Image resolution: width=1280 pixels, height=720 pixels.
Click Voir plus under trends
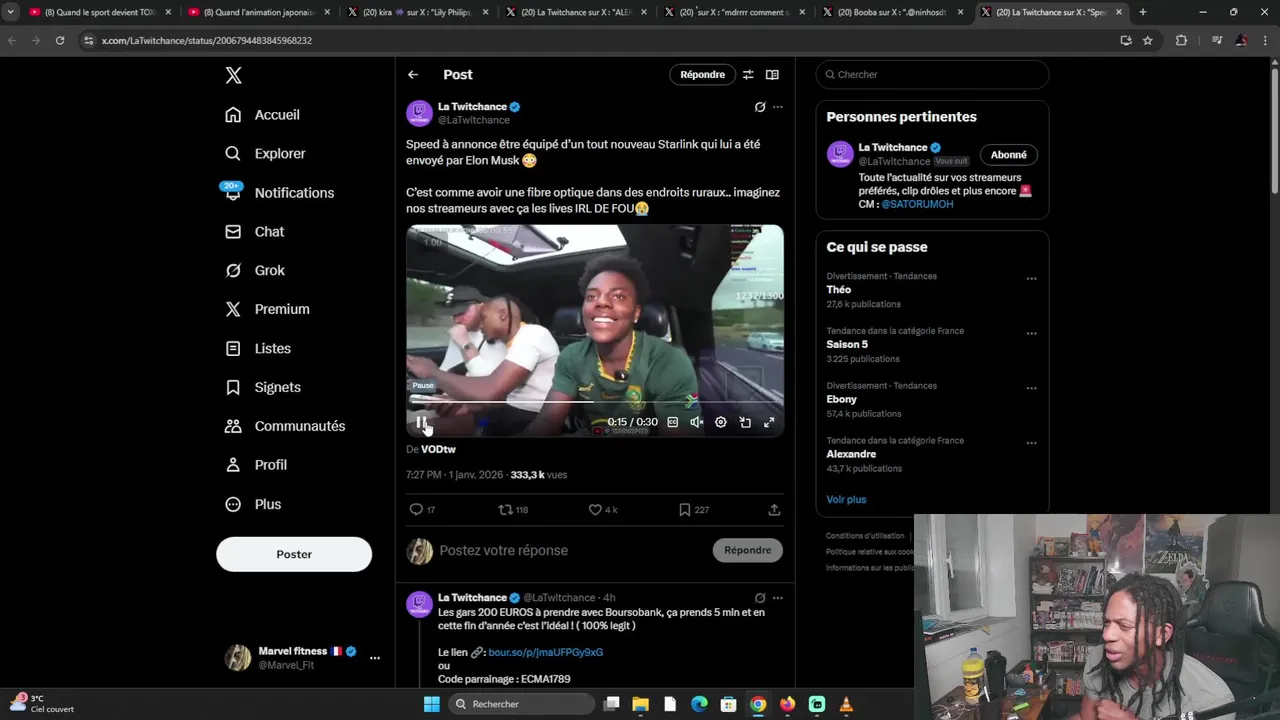coord(846,500)
